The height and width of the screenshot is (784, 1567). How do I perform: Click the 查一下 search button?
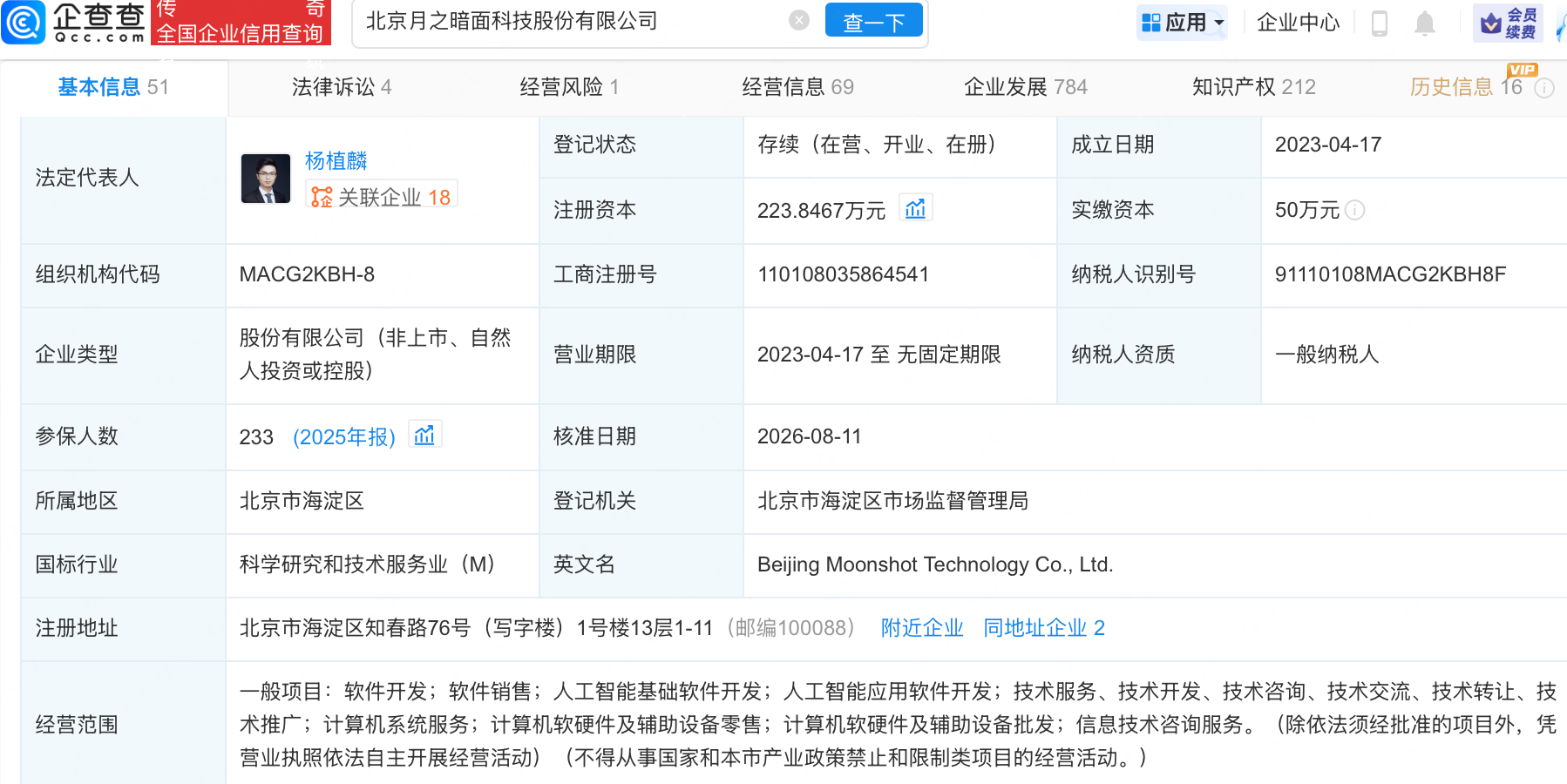tap(873, 21)
